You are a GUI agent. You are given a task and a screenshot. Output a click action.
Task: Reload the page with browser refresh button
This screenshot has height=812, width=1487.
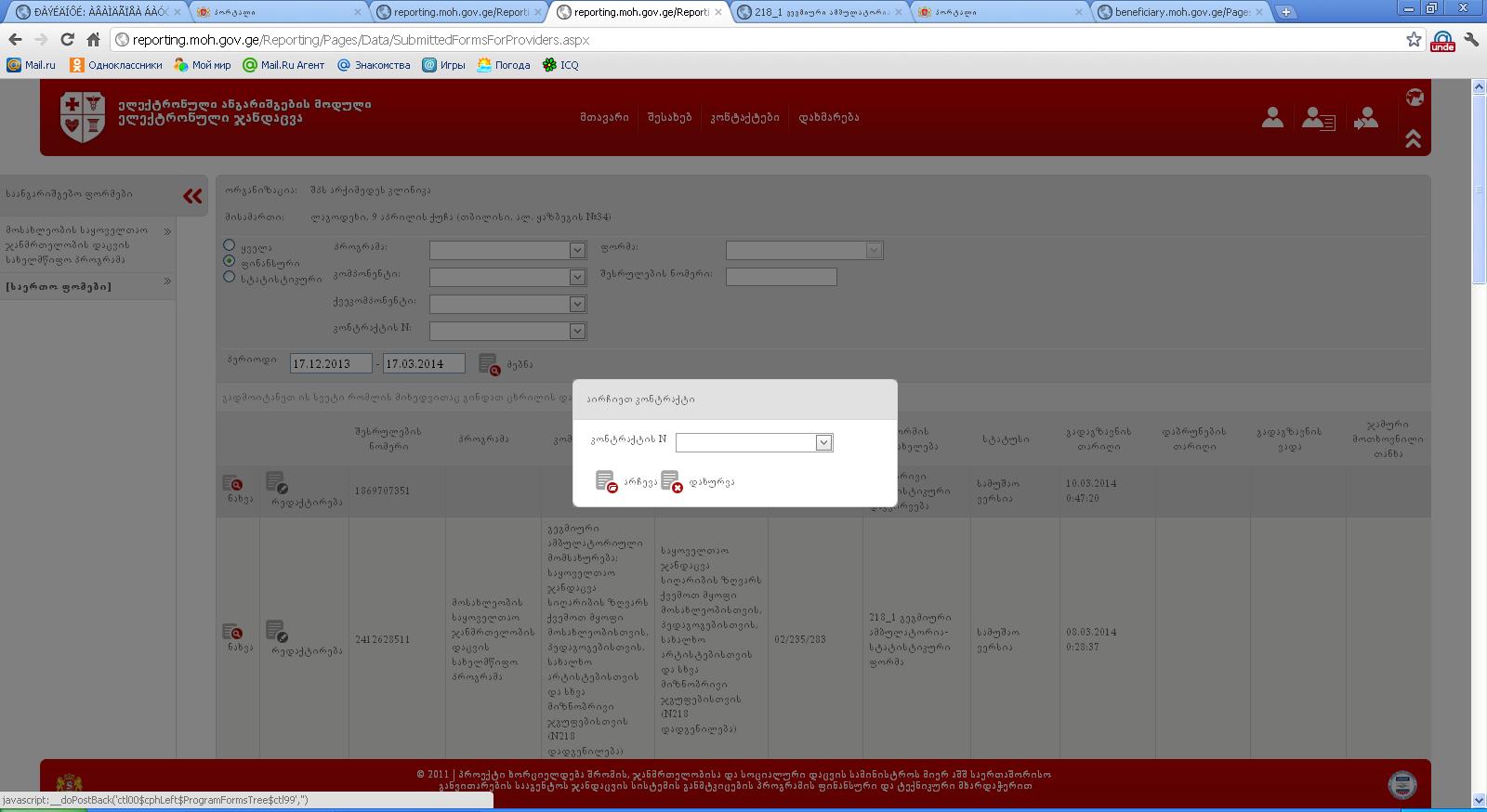[67, 40]
